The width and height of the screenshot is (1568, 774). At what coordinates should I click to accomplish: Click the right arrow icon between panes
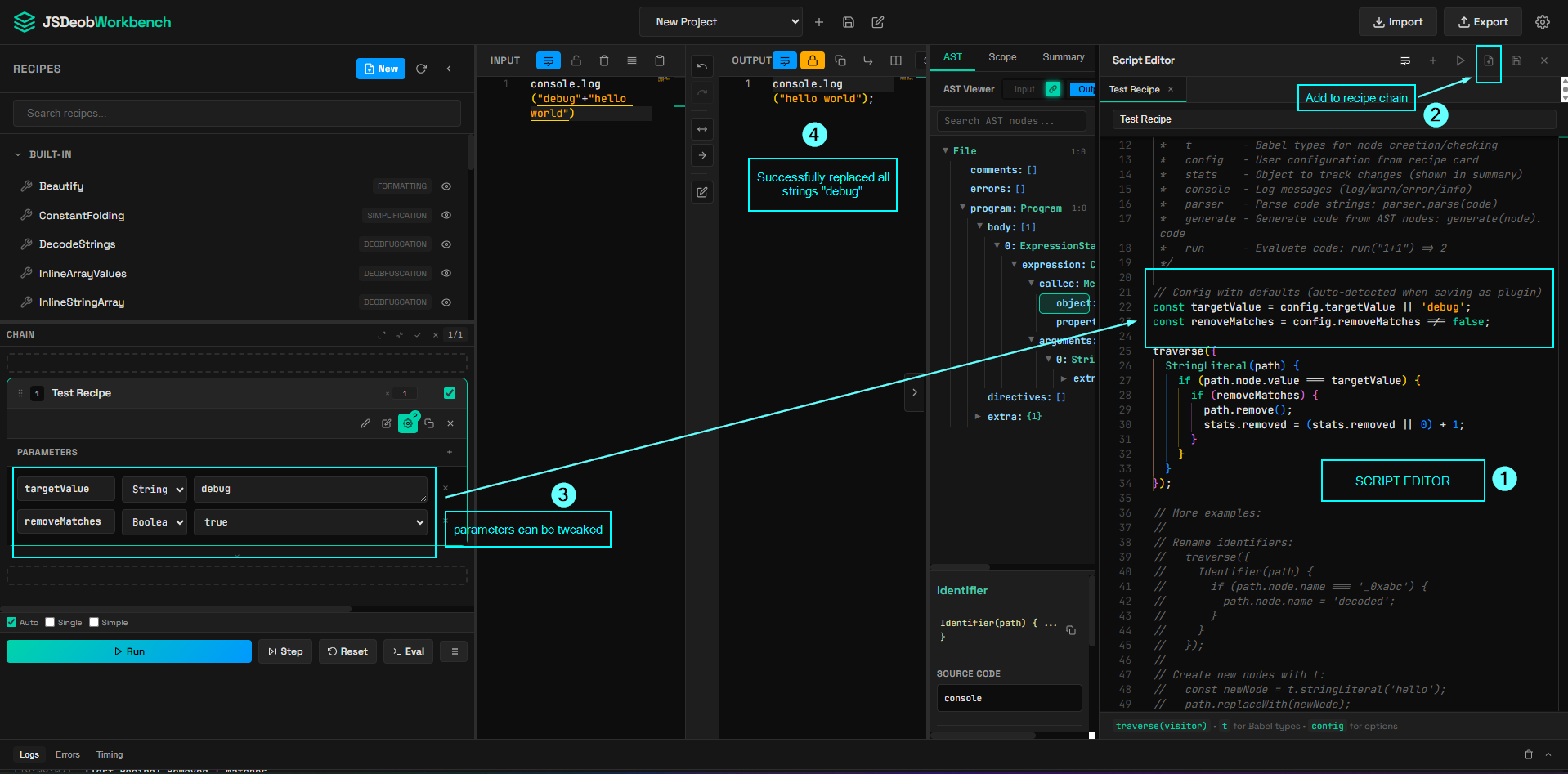click(x=702, y=155)
